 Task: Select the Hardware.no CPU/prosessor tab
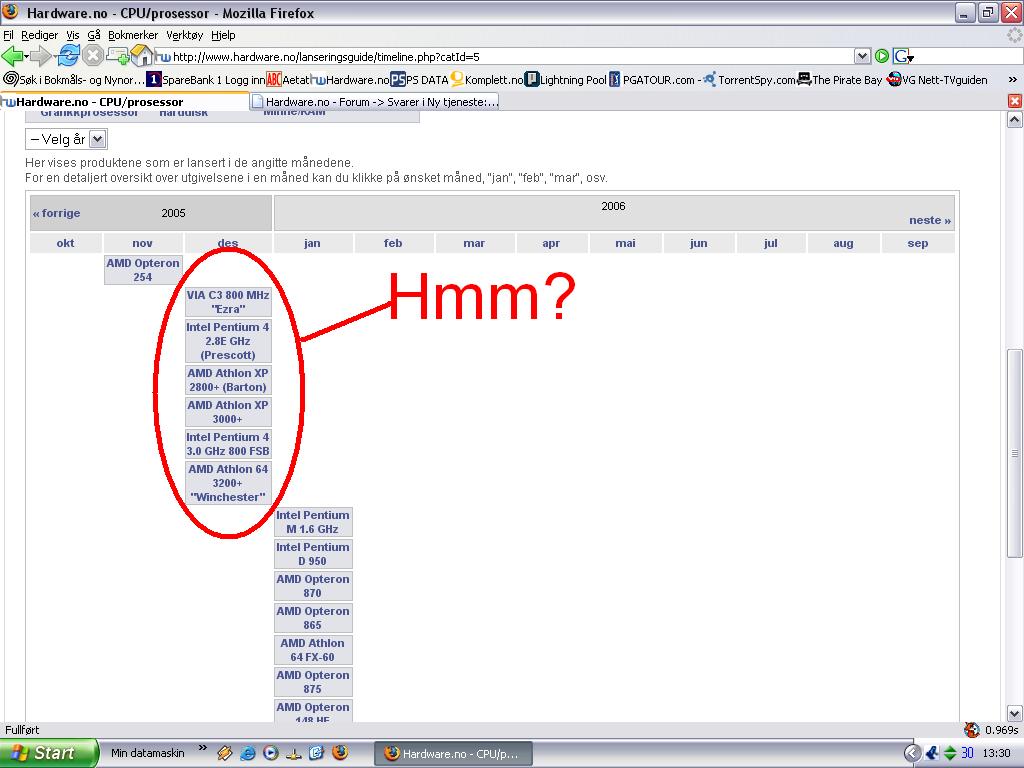pos(124,101)
